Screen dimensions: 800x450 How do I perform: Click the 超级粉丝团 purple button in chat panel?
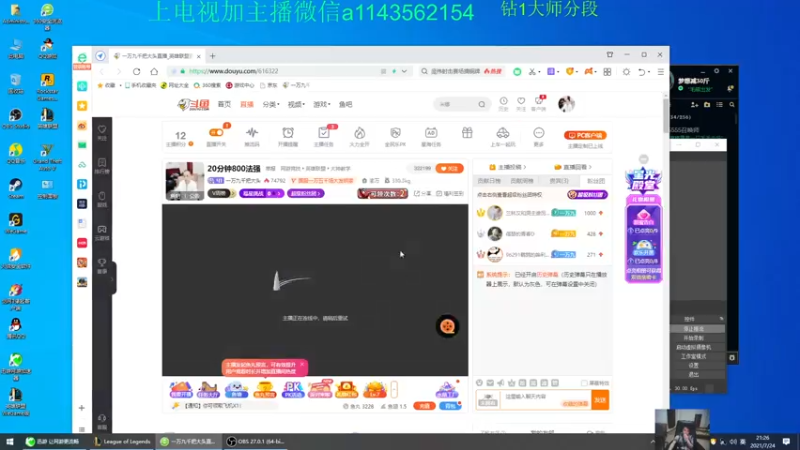pyautogui.click(x=587, y=194)
